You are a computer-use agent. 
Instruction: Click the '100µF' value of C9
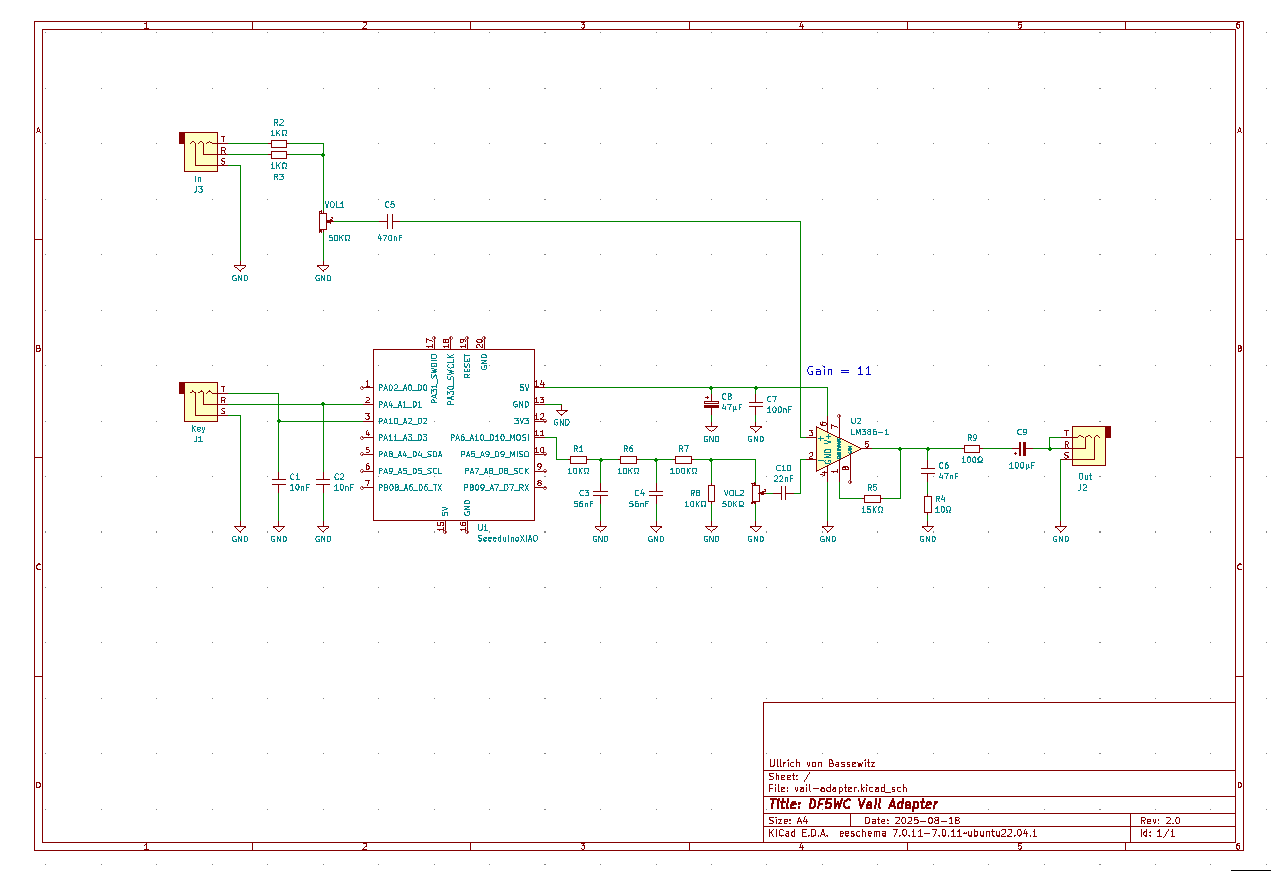[x=1022, y=466]
